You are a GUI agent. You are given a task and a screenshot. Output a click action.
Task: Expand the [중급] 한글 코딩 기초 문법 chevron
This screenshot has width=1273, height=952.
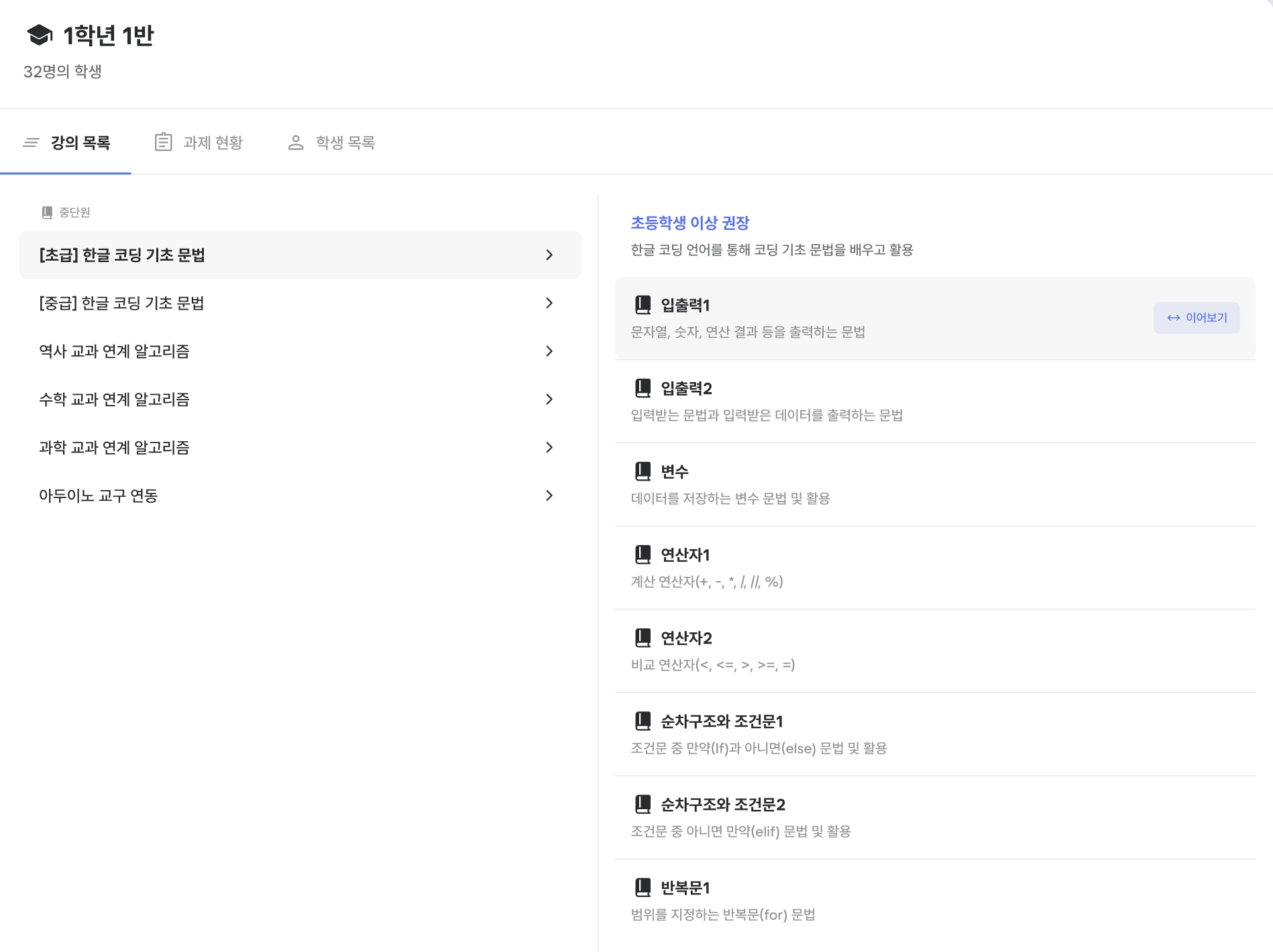tap(549, 303)
